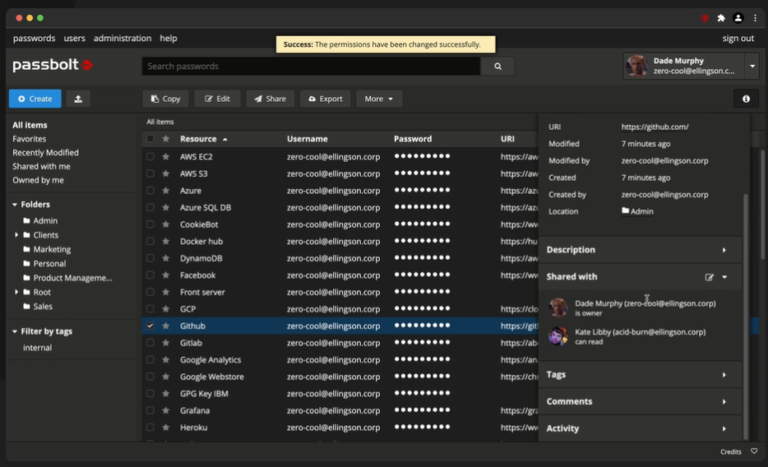This screenshot has height=467, width=768.
Task: Expand the Description section
Action: coord(640,250)
